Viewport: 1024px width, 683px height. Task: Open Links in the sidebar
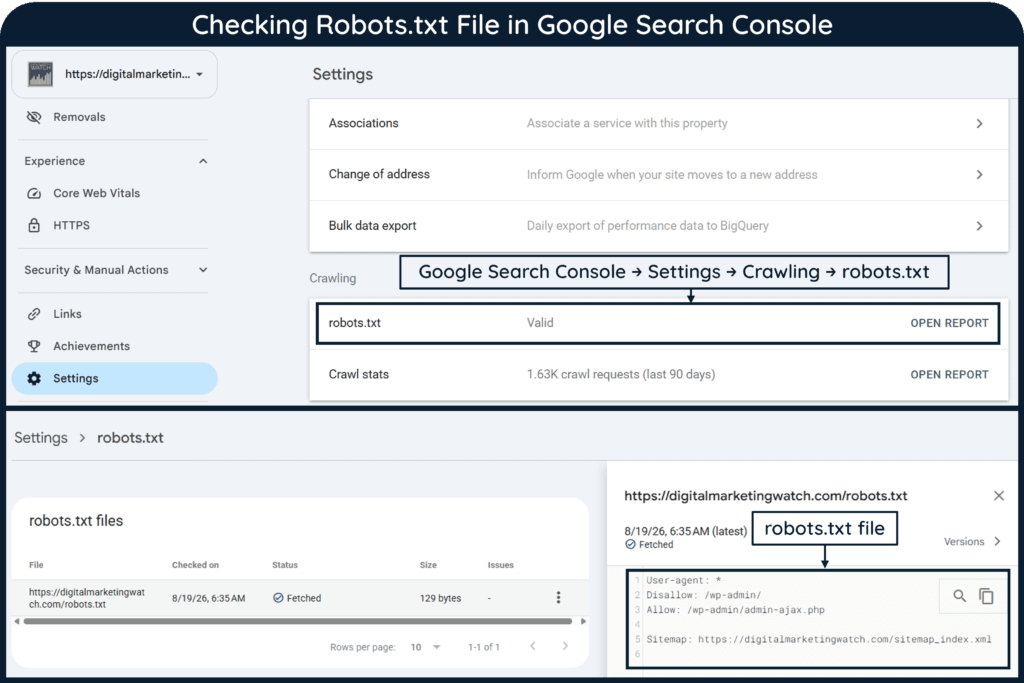tap(67, 314)
